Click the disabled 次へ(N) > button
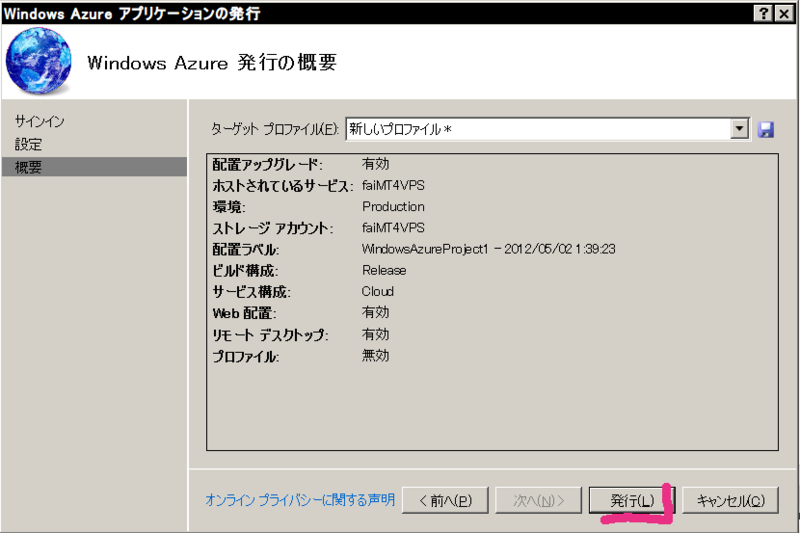Viewport: 800px width, 533px height. click(538, 500)
